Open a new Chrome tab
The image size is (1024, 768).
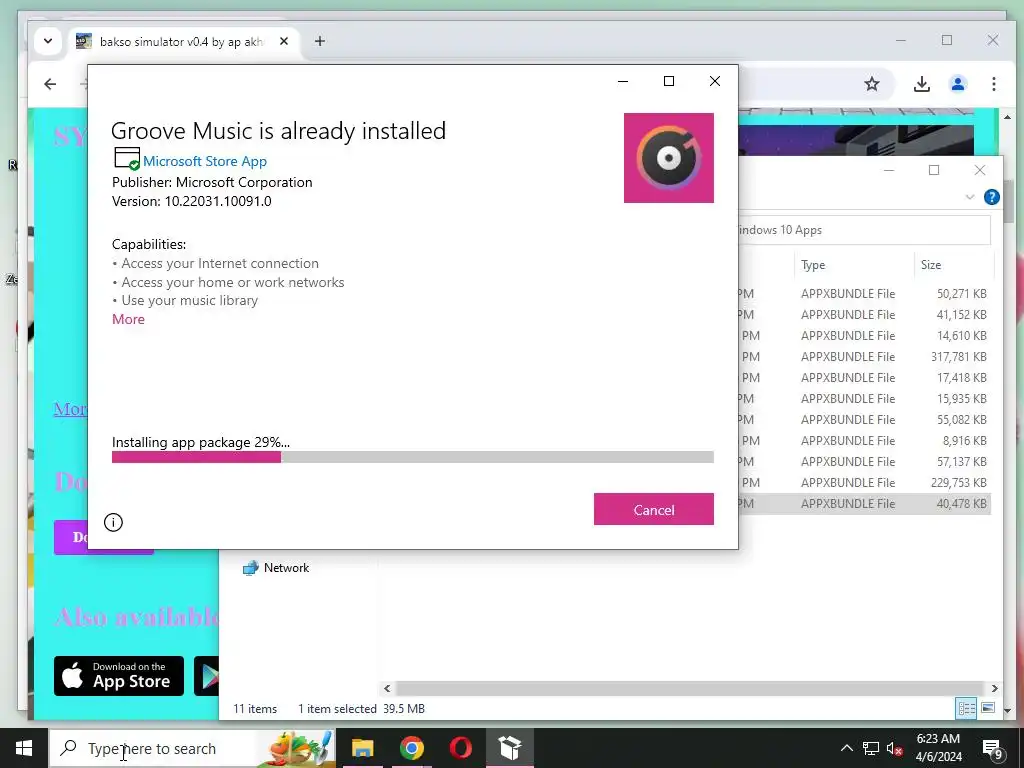(x=319, y=41)
